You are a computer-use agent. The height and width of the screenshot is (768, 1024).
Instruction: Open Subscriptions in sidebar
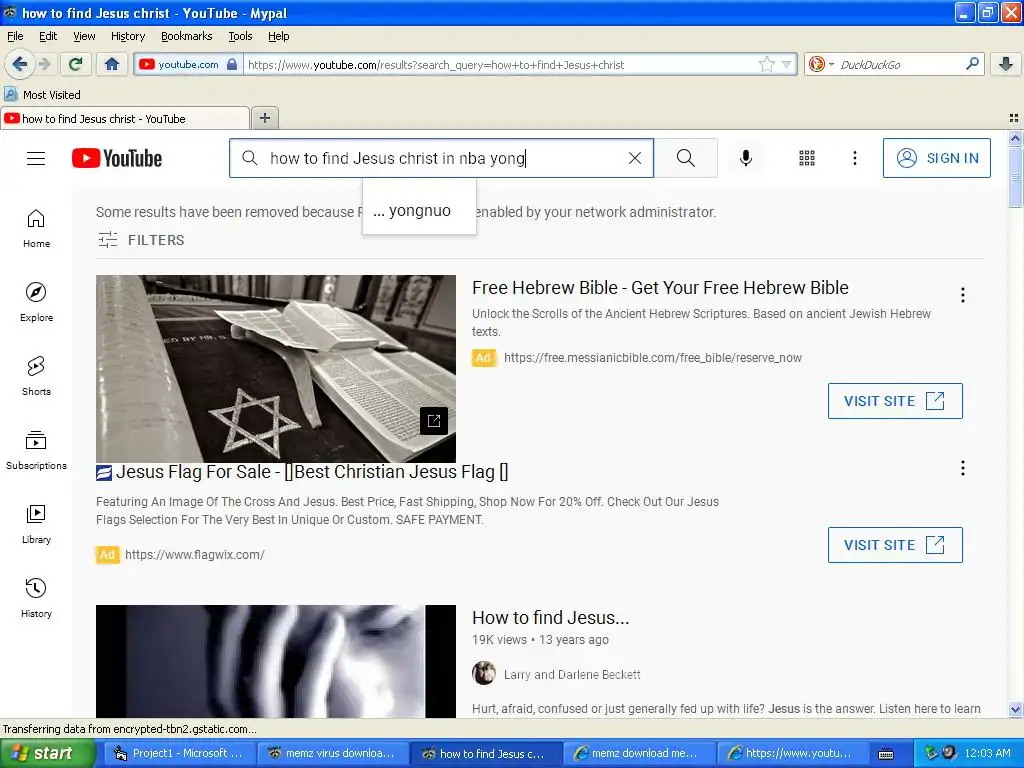(x=36, y=450)
